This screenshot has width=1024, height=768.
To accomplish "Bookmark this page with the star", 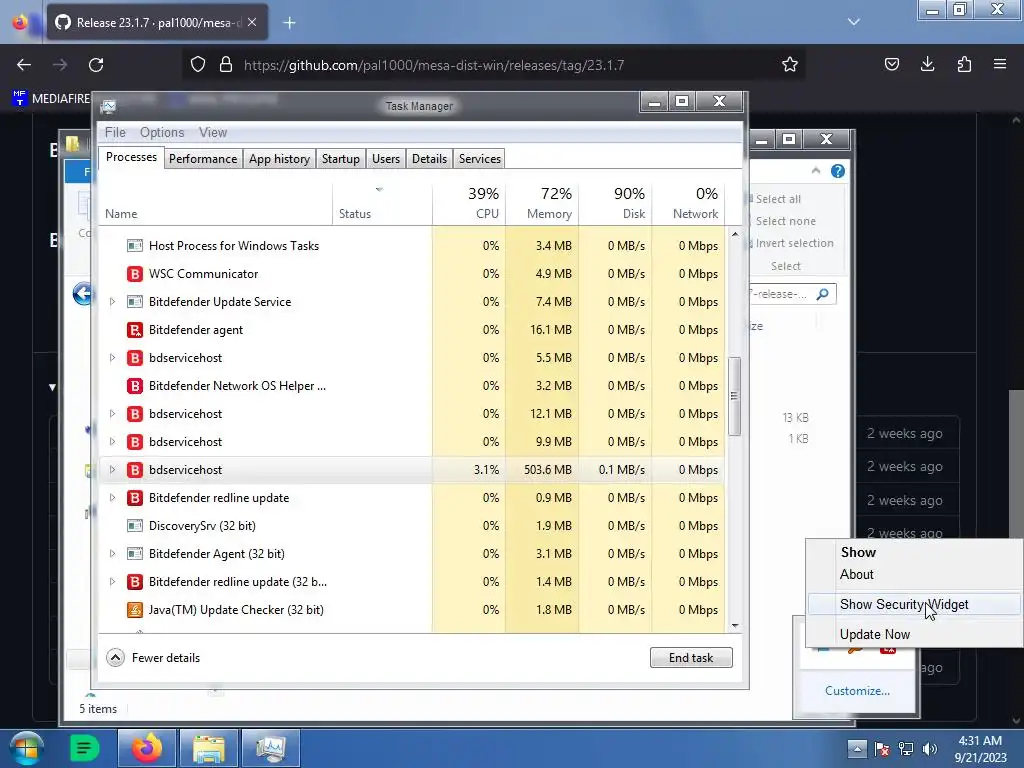I will (790, 65).
